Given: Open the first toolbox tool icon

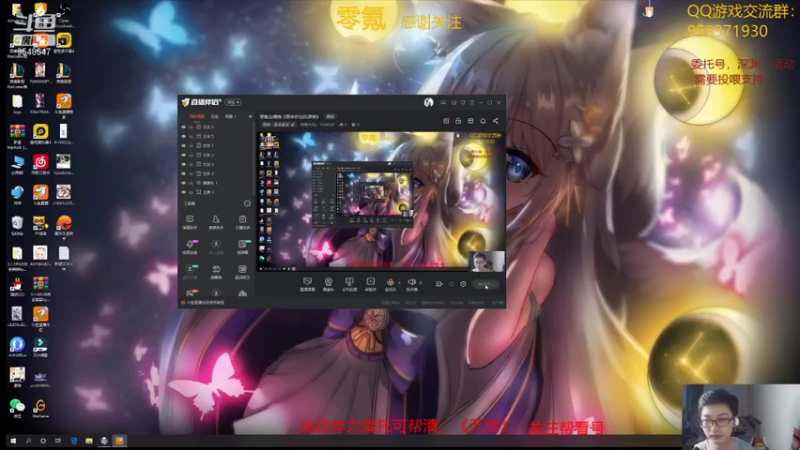Looking at the screenshot, I should click(x=190, y=221).
